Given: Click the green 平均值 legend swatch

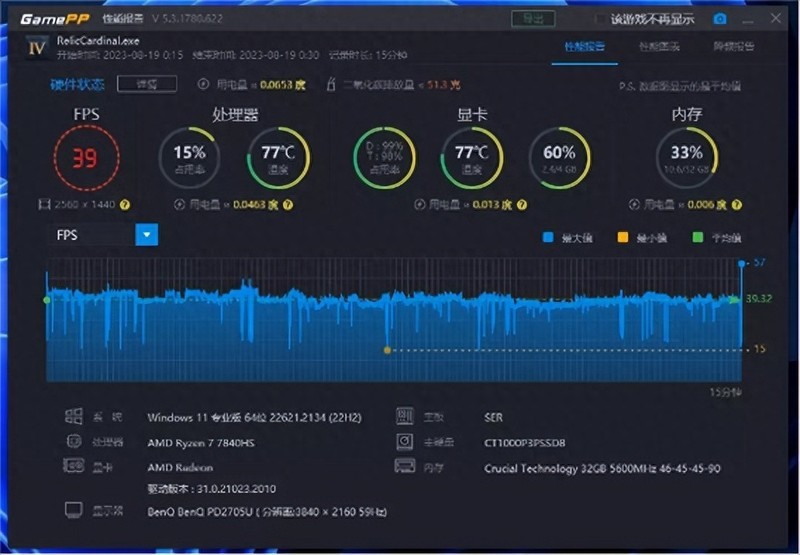Looking at the screenshot, I should coord(698,237).
